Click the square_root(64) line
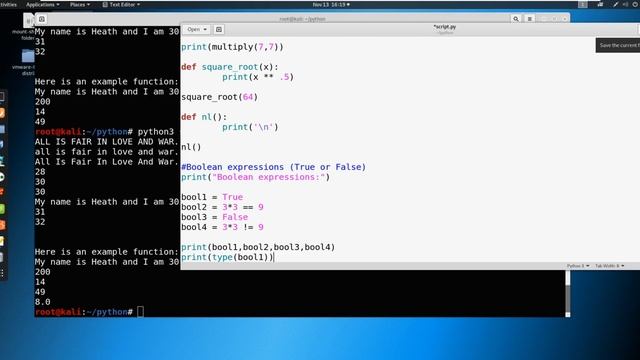640x360 pixels. tap(220, 97)
